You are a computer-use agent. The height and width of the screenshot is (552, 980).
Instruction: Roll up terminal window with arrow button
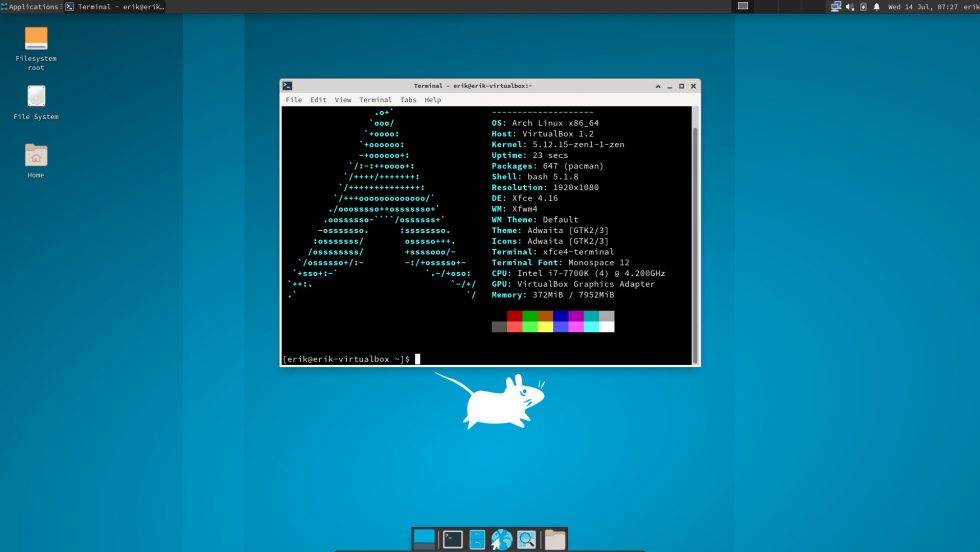pos(658,86)
